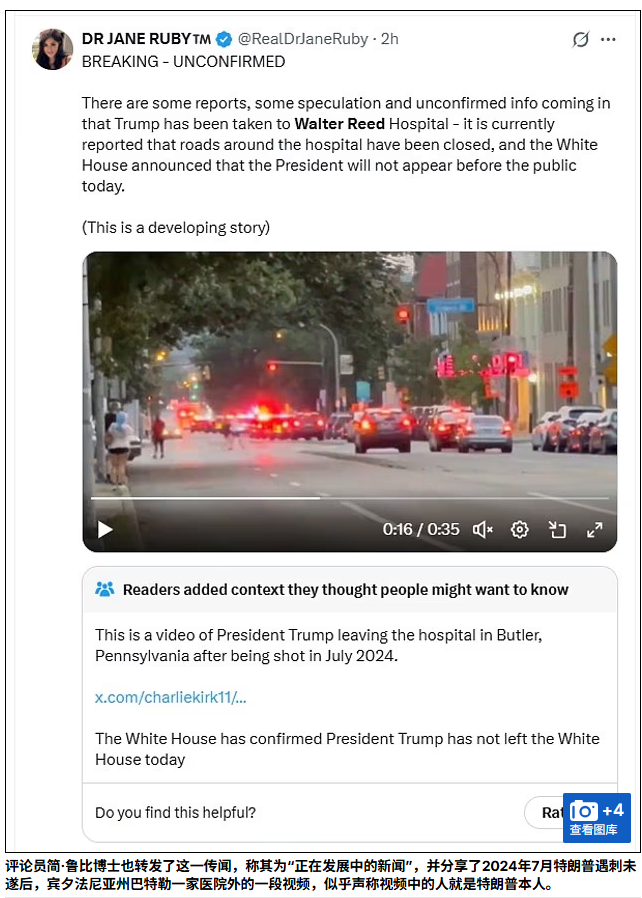Click the Readers added context header

click(x=345, y=589)
